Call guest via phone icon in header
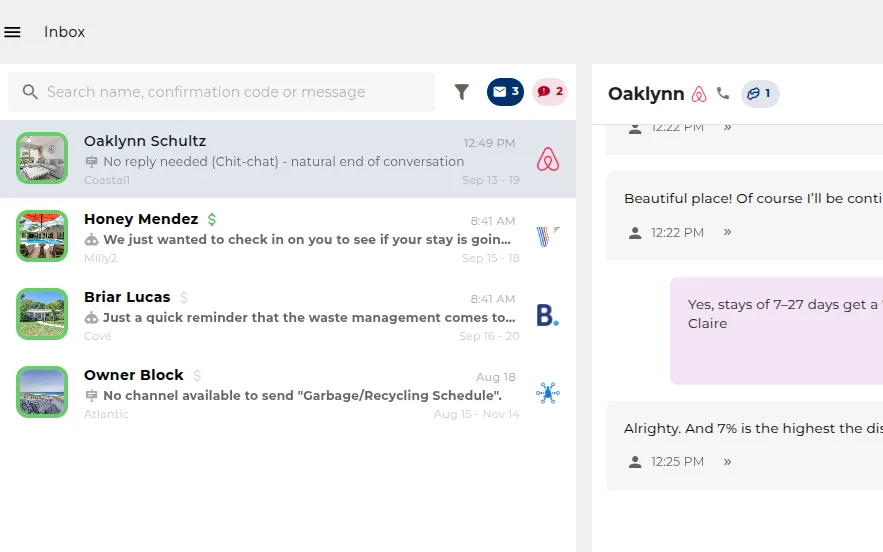Image resolution: width=883 pixels, height=552 pixels. [x=723, y=93]
